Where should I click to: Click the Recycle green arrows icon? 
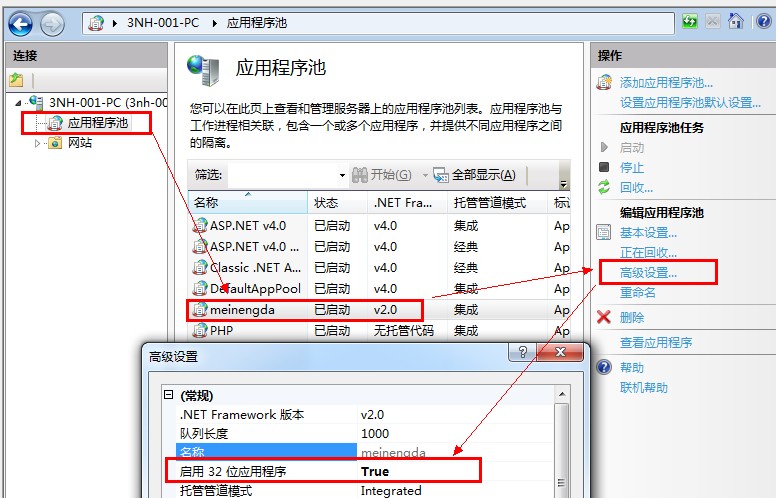coord(603,187)
